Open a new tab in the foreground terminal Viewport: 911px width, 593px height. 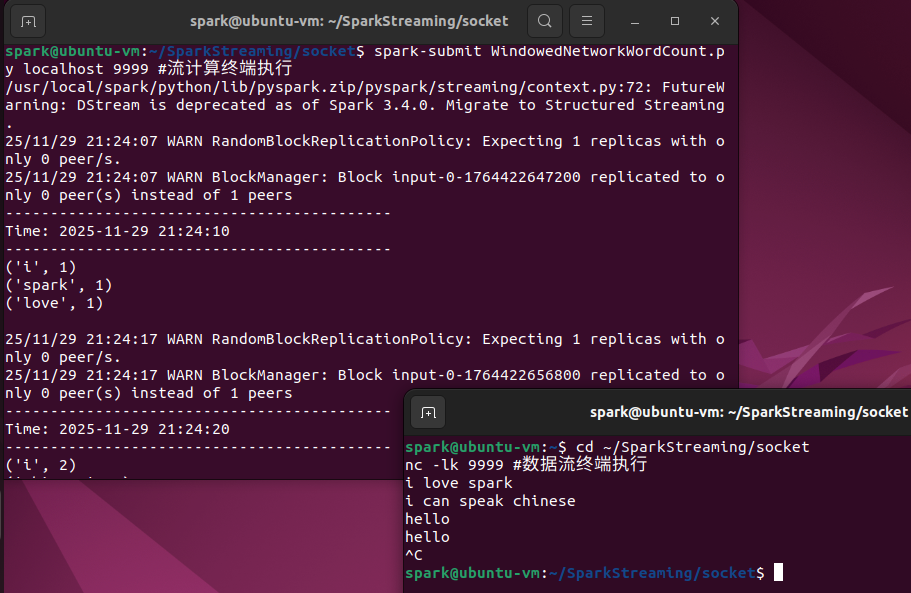[428, 411]
